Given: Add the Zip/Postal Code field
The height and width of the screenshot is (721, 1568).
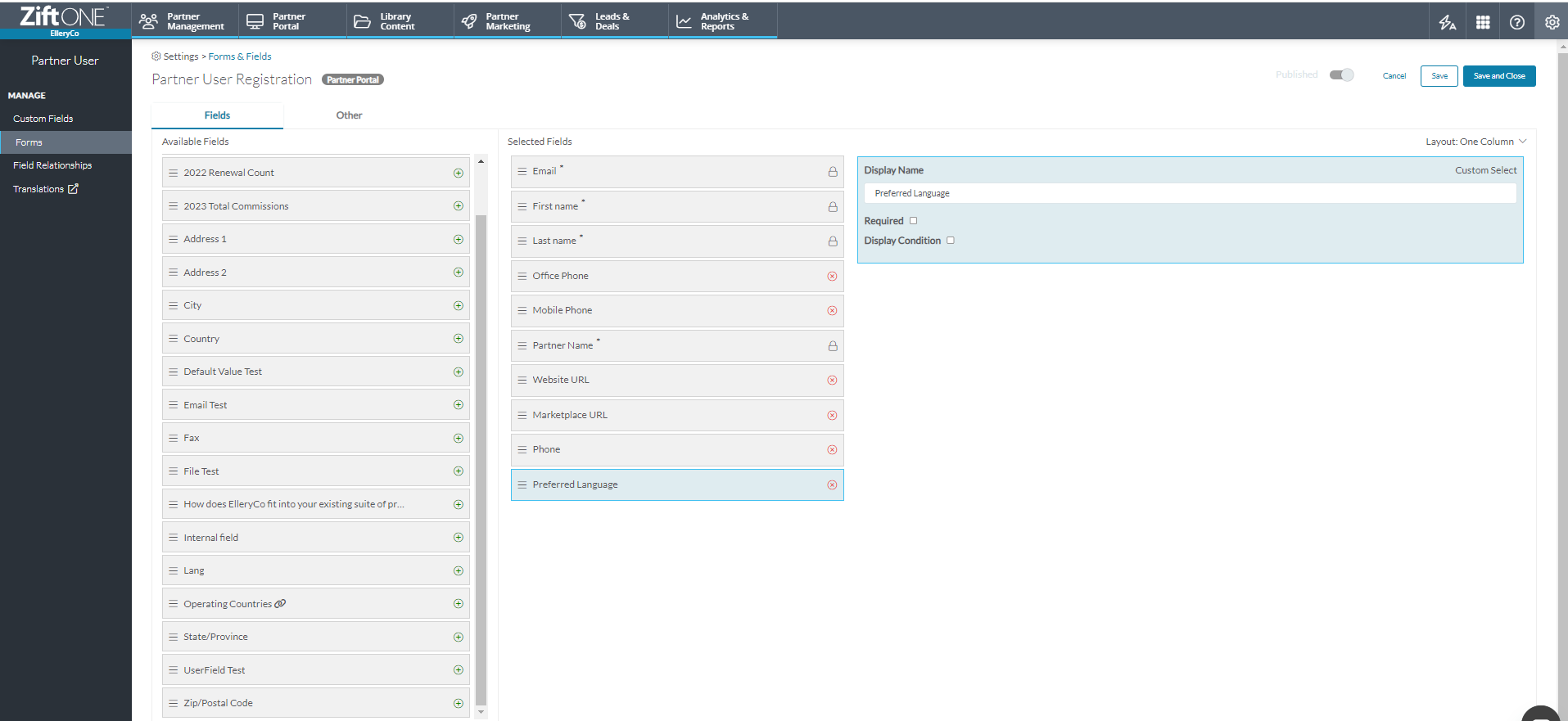Looking at the screenshot, I should (459, 703).
